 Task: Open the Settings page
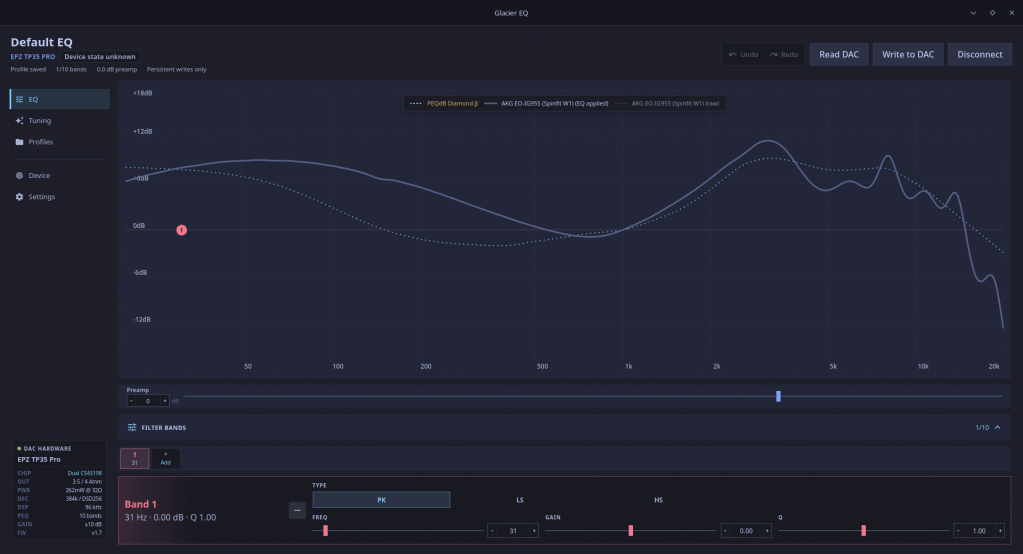[60, 196]
